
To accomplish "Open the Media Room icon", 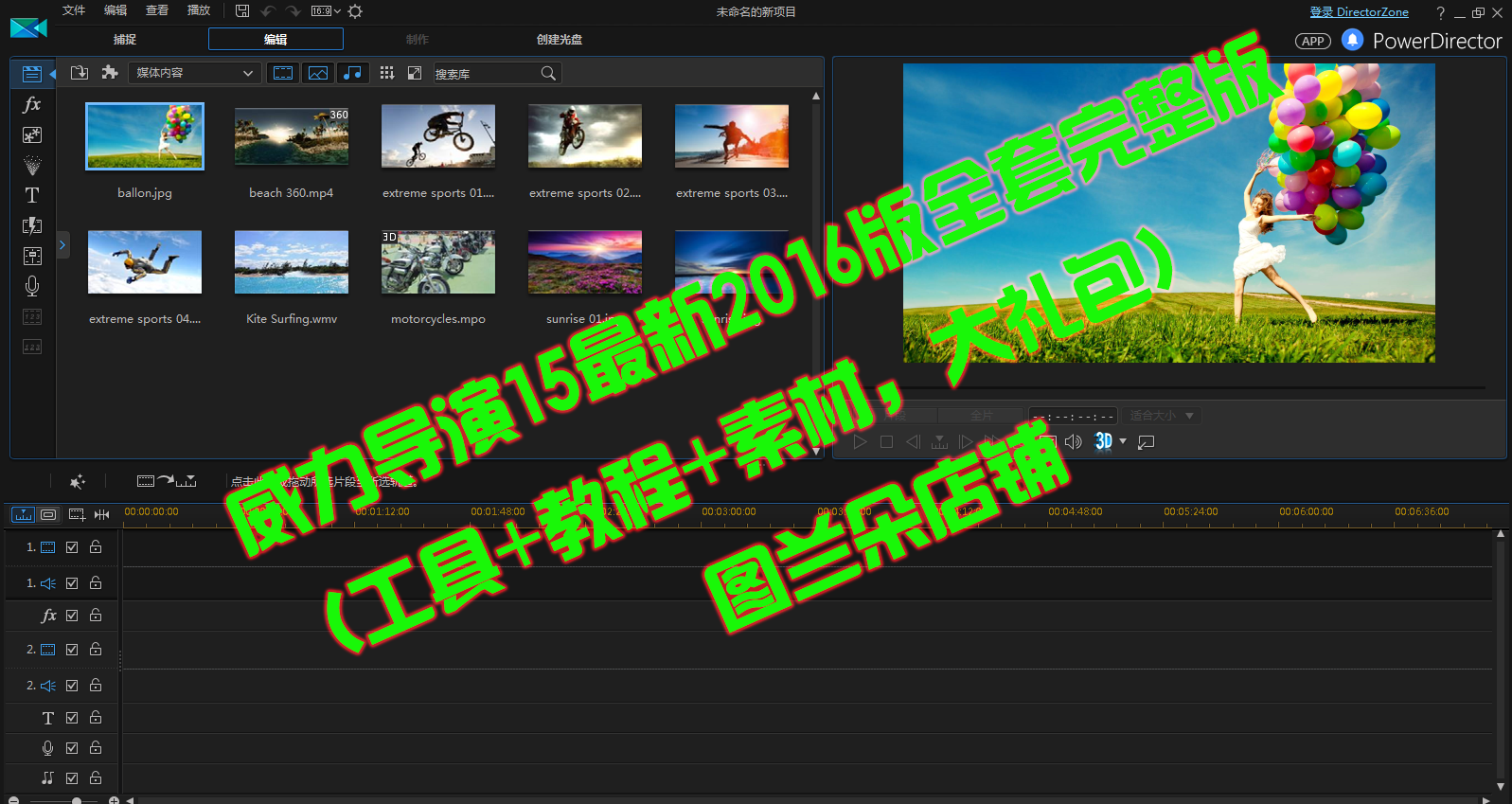I will (31, 73).
